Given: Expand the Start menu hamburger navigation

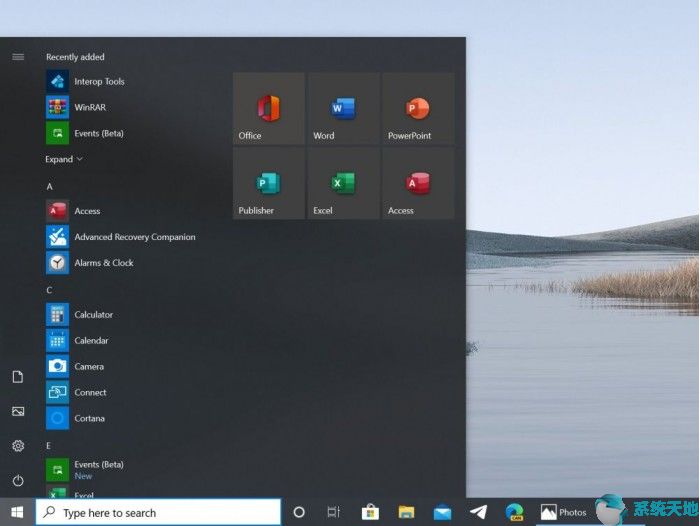Looking at the screenshot, I should [x=18, y=57].
